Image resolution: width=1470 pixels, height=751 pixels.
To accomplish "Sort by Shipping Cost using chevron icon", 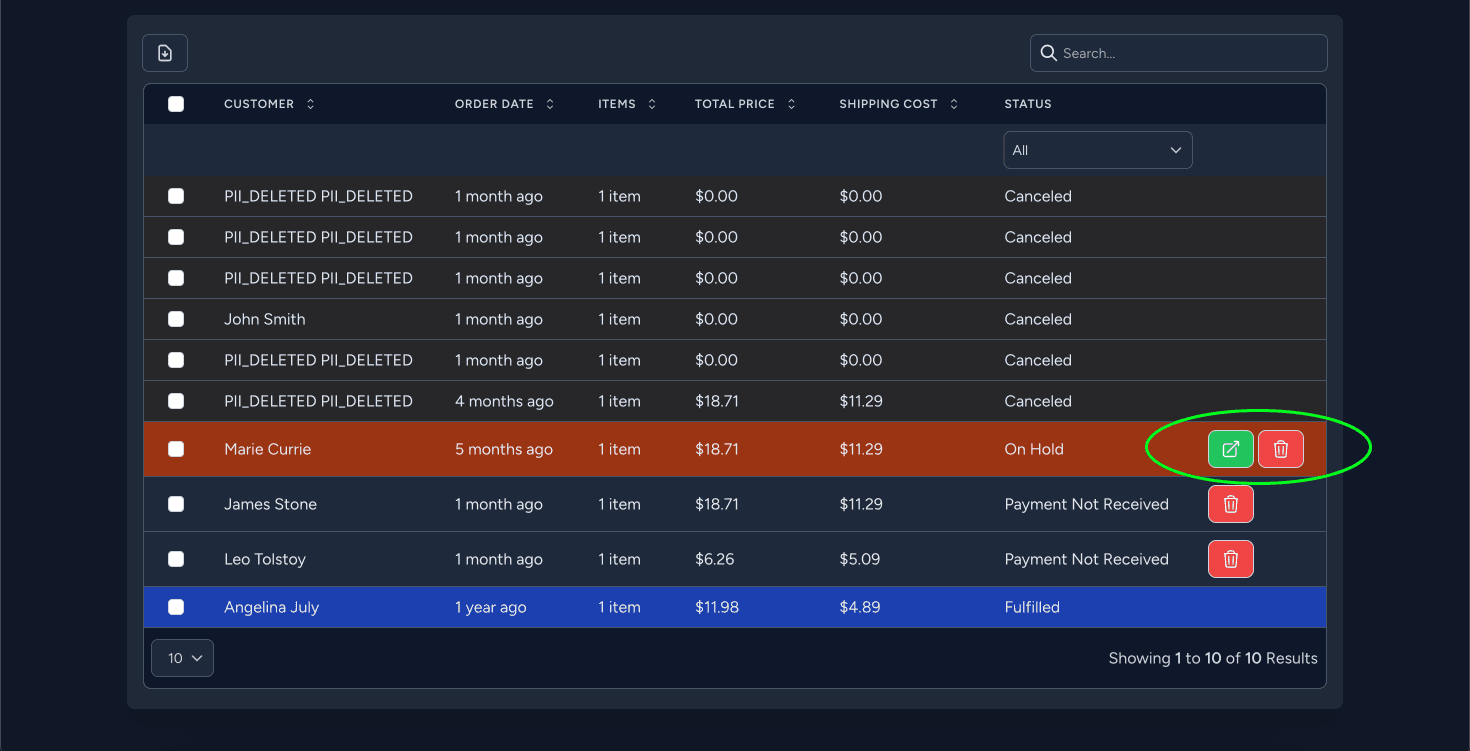I will pos(953,103).
